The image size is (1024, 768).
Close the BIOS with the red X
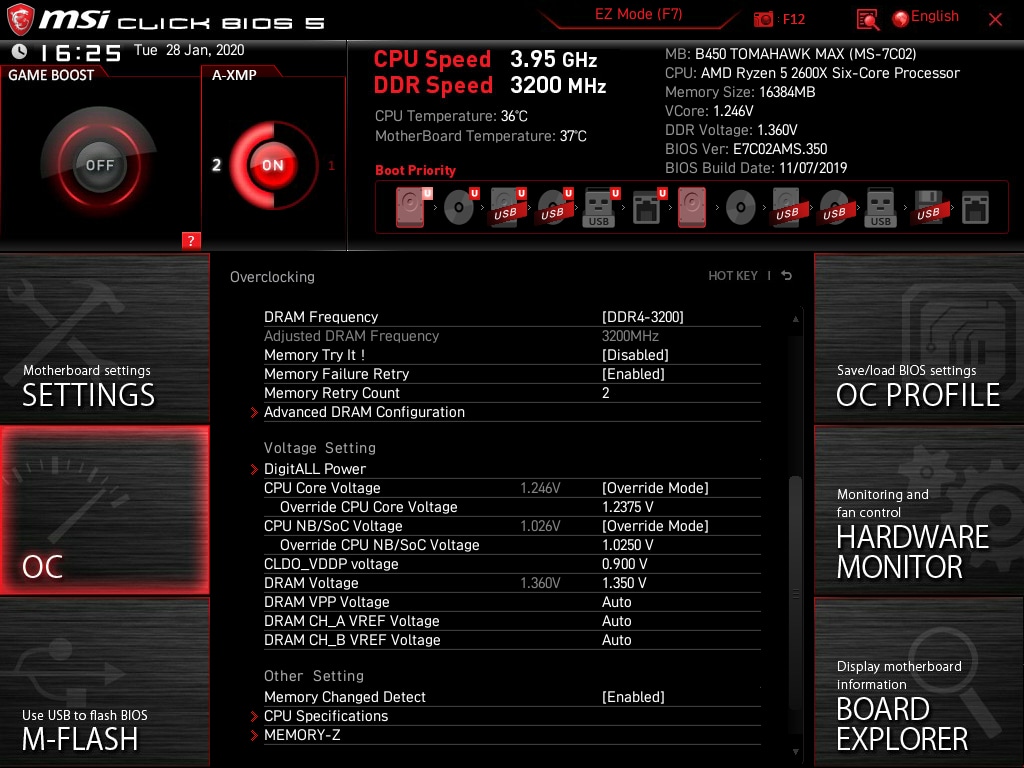point(995,20)
